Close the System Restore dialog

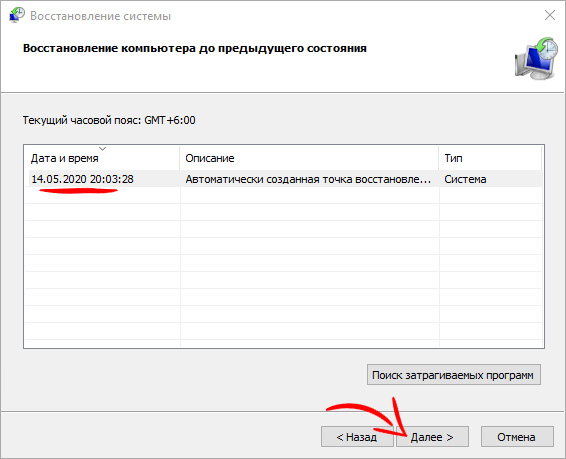coord(550,15)
